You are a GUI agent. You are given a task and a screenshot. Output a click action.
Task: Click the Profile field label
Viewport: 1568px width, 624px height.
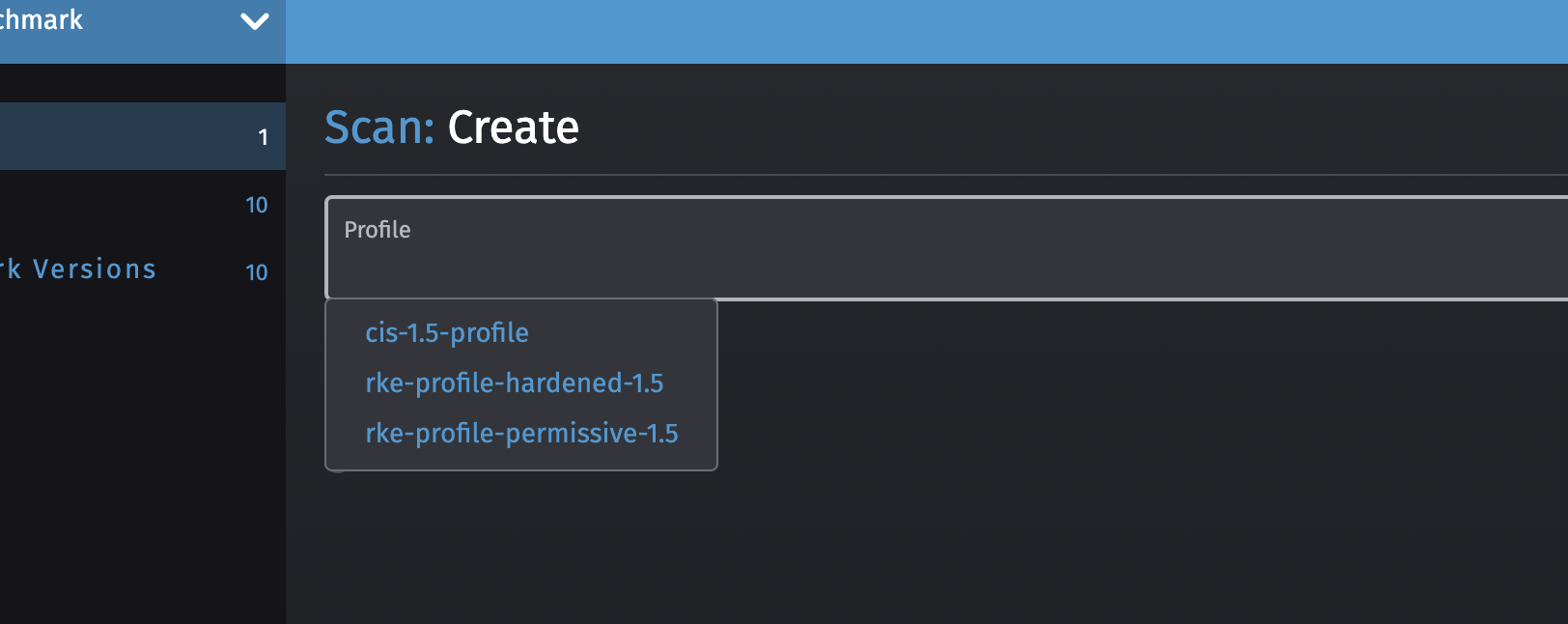pos(378,230)
